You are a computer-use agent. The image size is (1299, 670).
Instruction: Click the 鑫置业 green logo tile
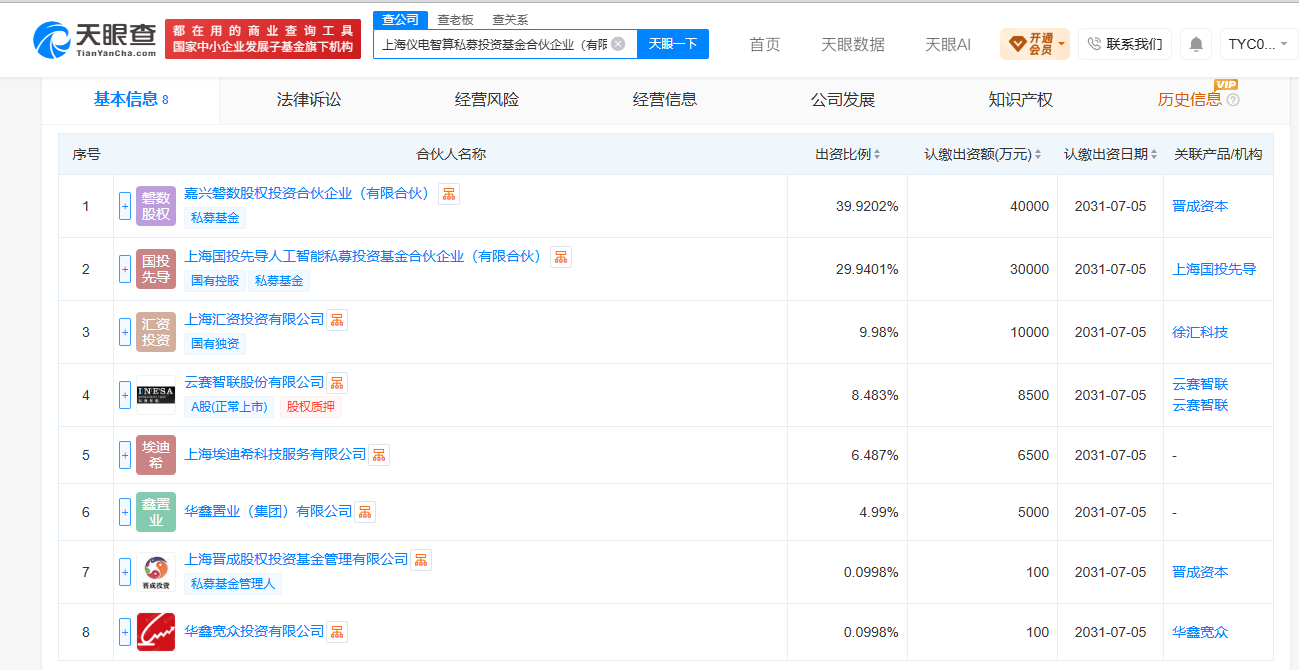156,512
